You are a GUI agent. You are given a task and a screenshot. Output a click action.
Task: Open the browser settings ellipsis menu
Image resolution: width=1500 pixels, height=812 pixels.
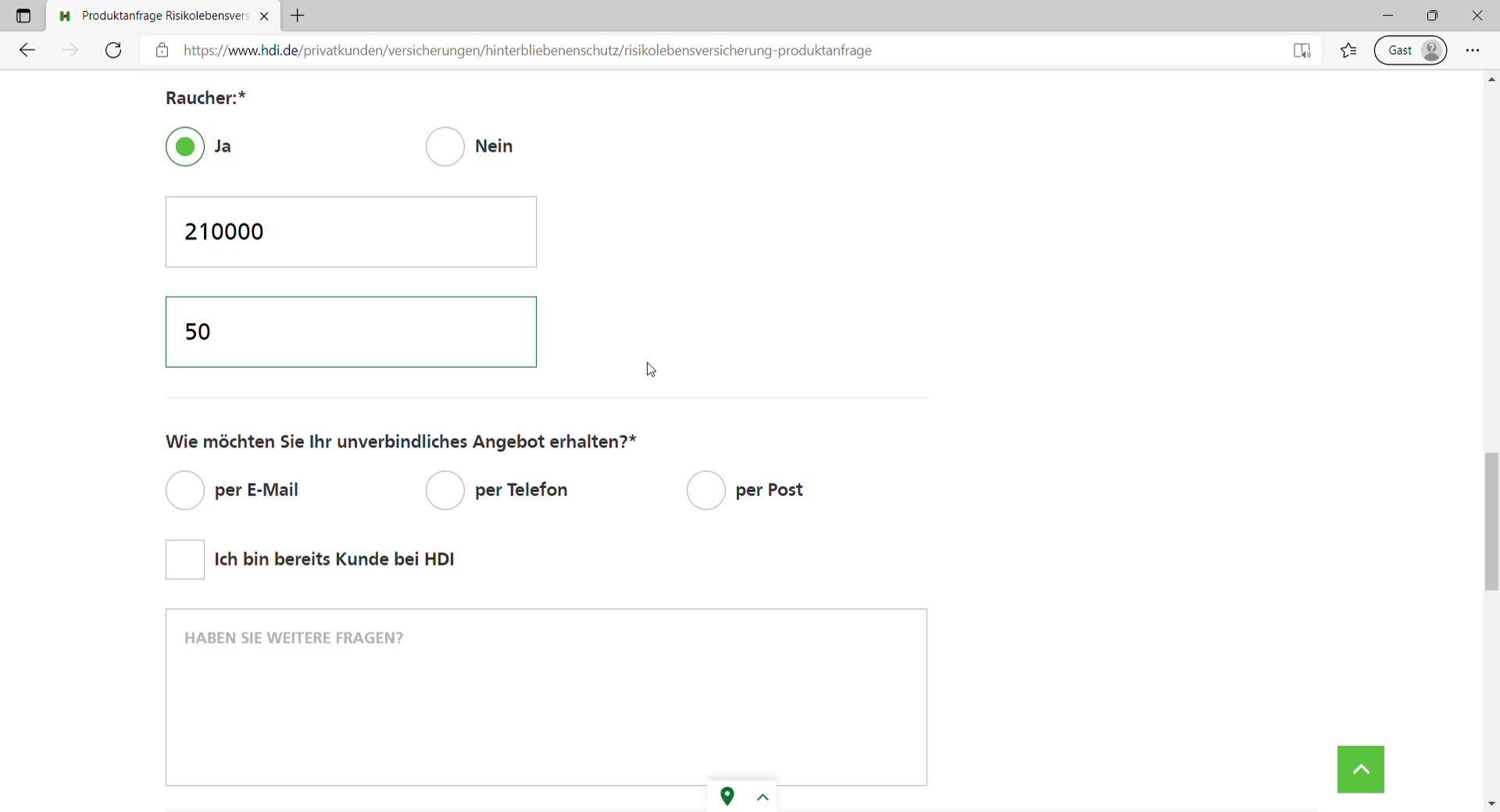click(x=1473, y=51)
